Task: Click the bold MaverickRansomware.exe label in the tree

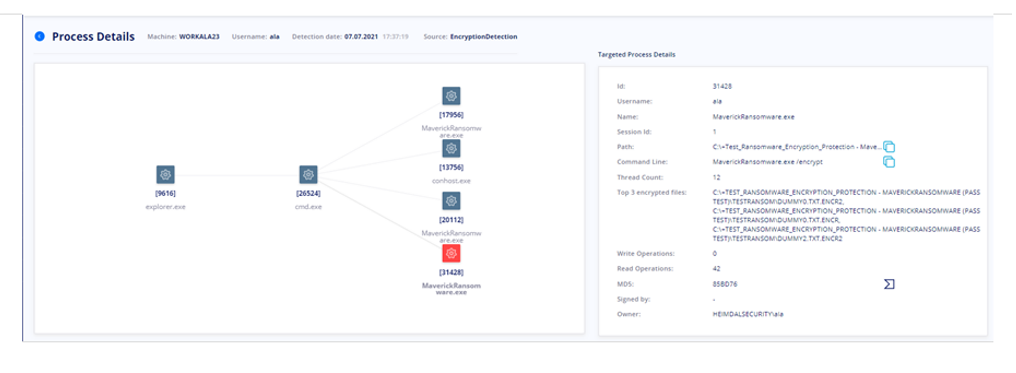Action: click(x=452, y=289)
